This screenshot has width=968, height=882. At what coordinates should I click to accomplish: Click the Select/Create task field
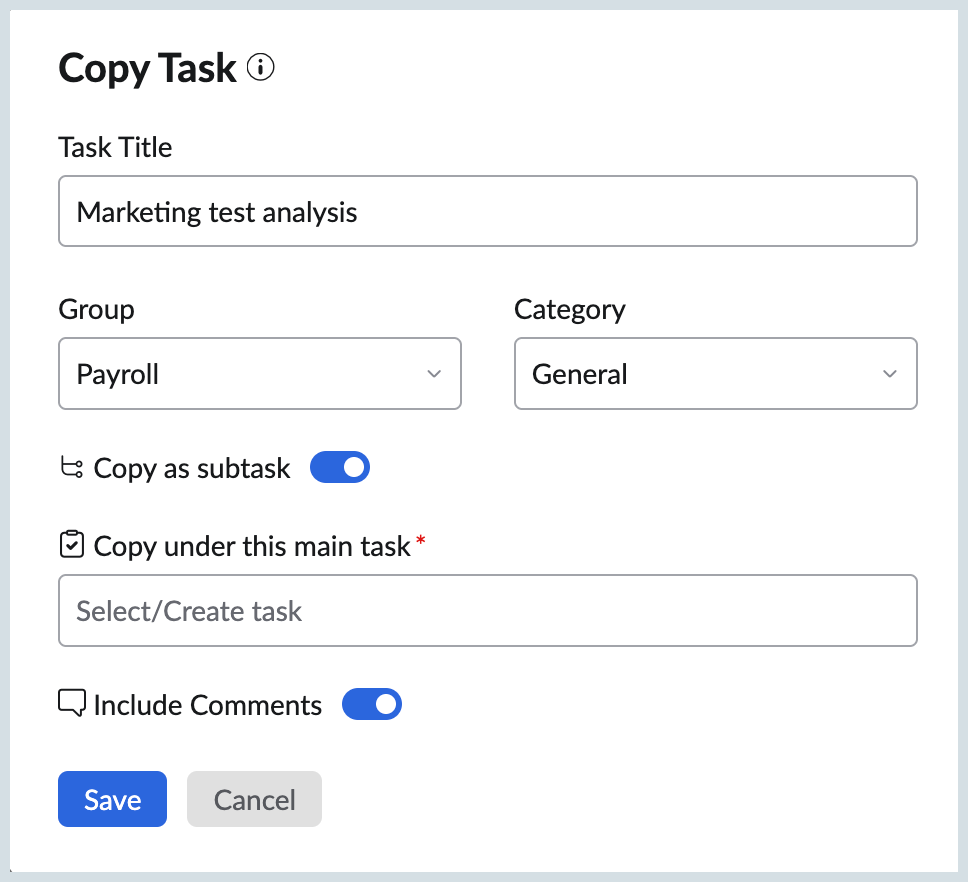tap(487, 610)
